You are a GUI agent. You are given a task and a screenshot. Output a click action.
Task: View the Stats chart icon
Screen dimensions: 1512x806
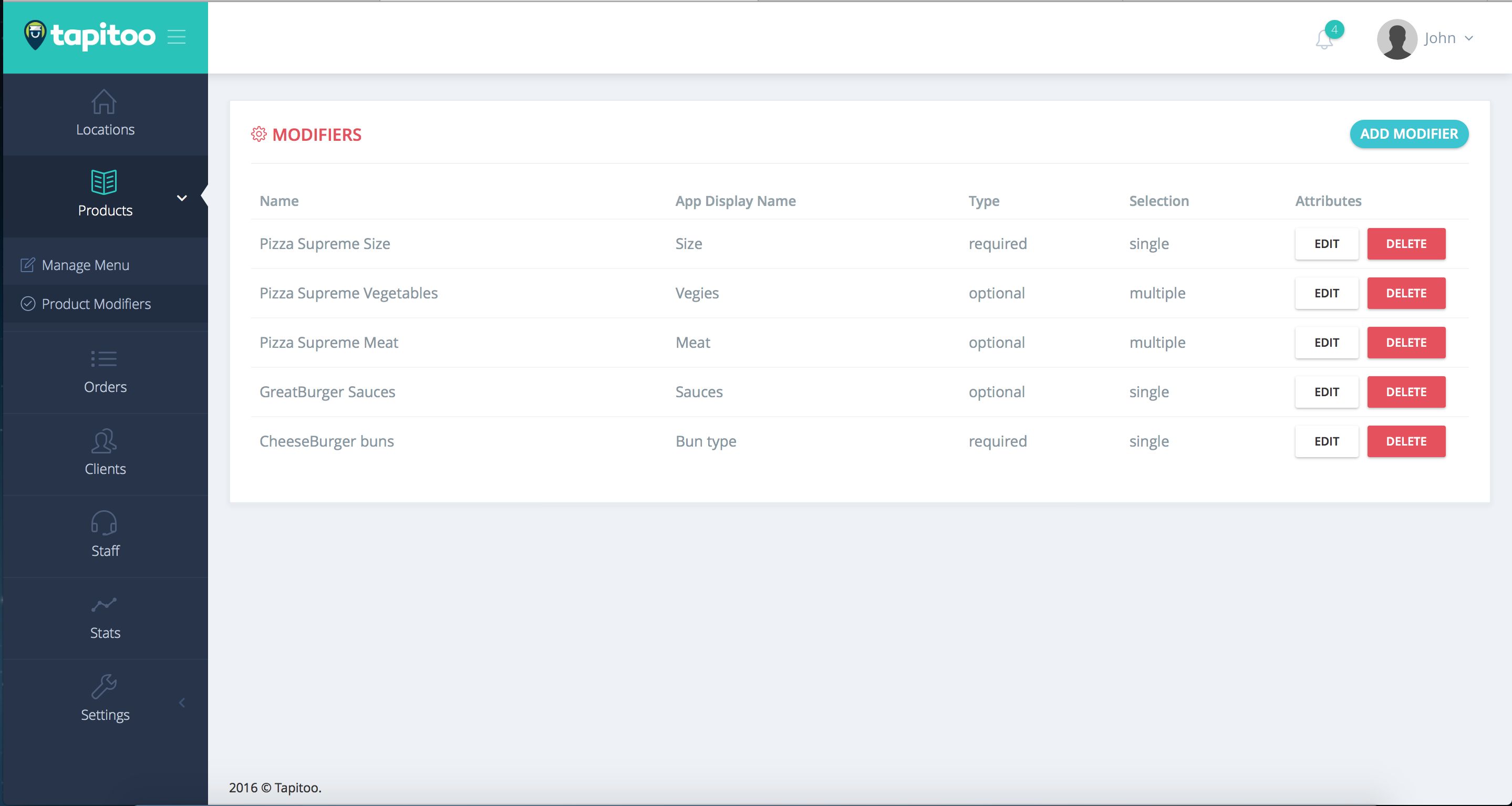104,605
